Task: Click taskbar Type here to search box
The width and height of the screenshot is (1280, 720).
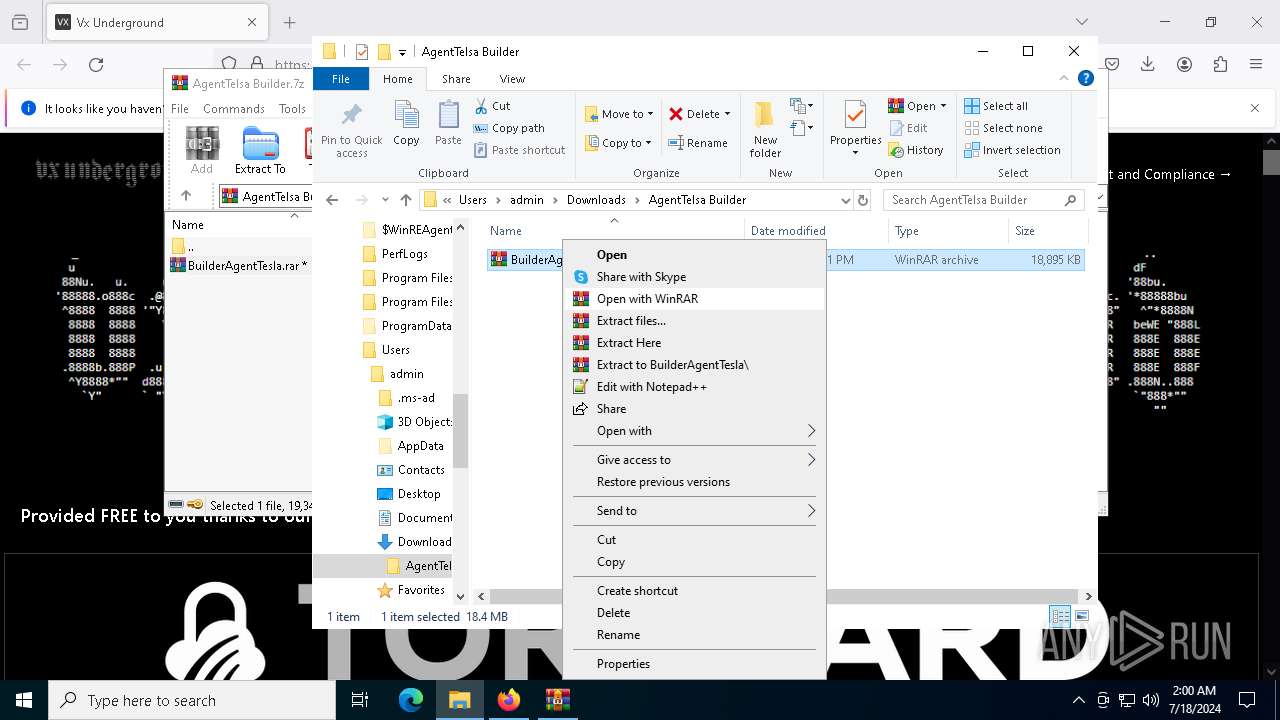Action: [192, 700]
